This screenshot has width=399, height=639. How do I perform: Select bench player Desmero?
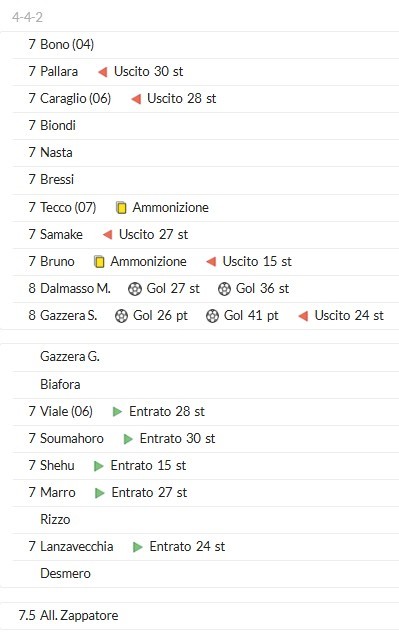coord(65,574)
